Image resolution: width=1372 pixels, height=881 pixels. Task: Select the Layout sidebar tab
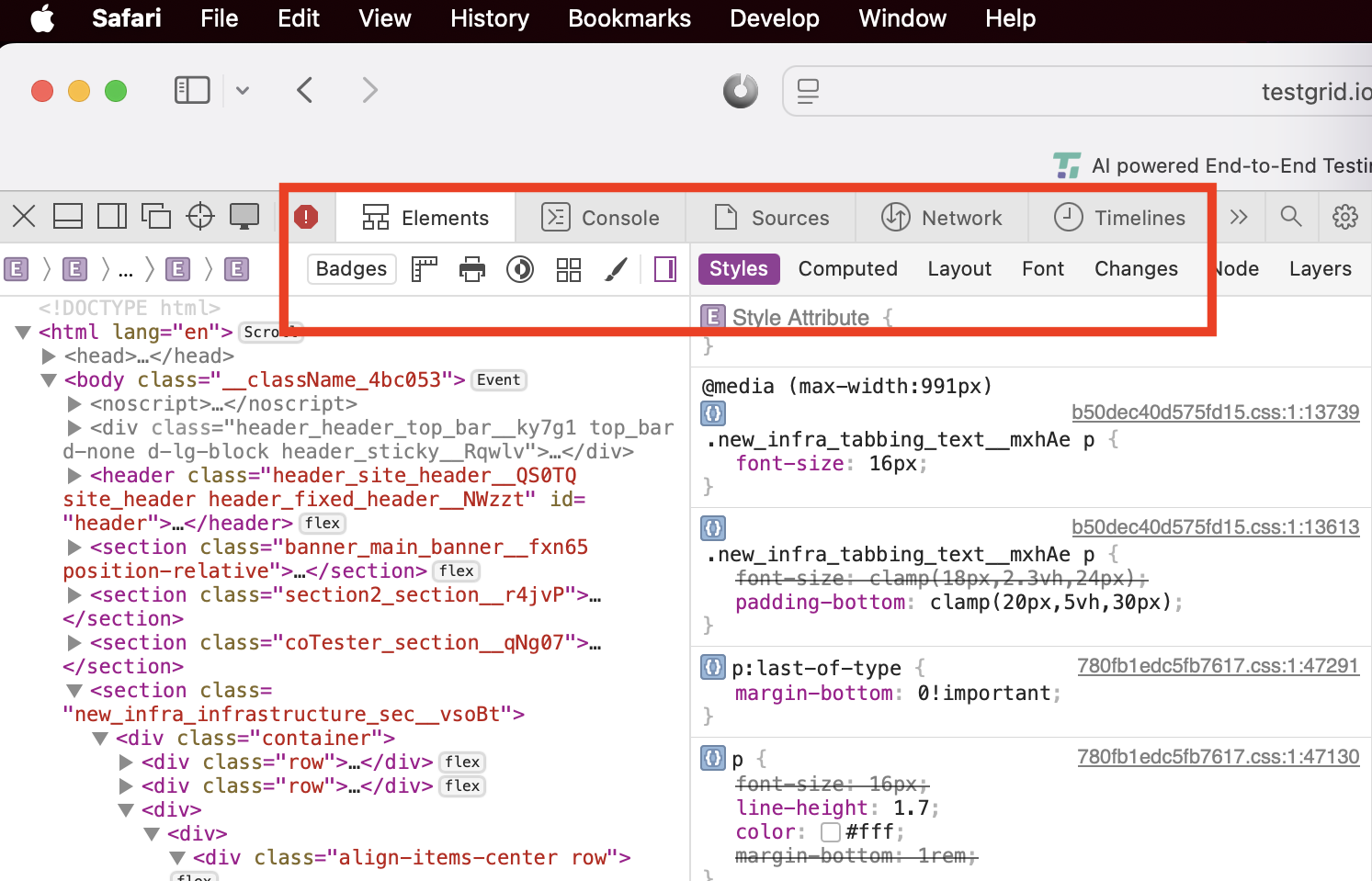click(x=959, y=269)
